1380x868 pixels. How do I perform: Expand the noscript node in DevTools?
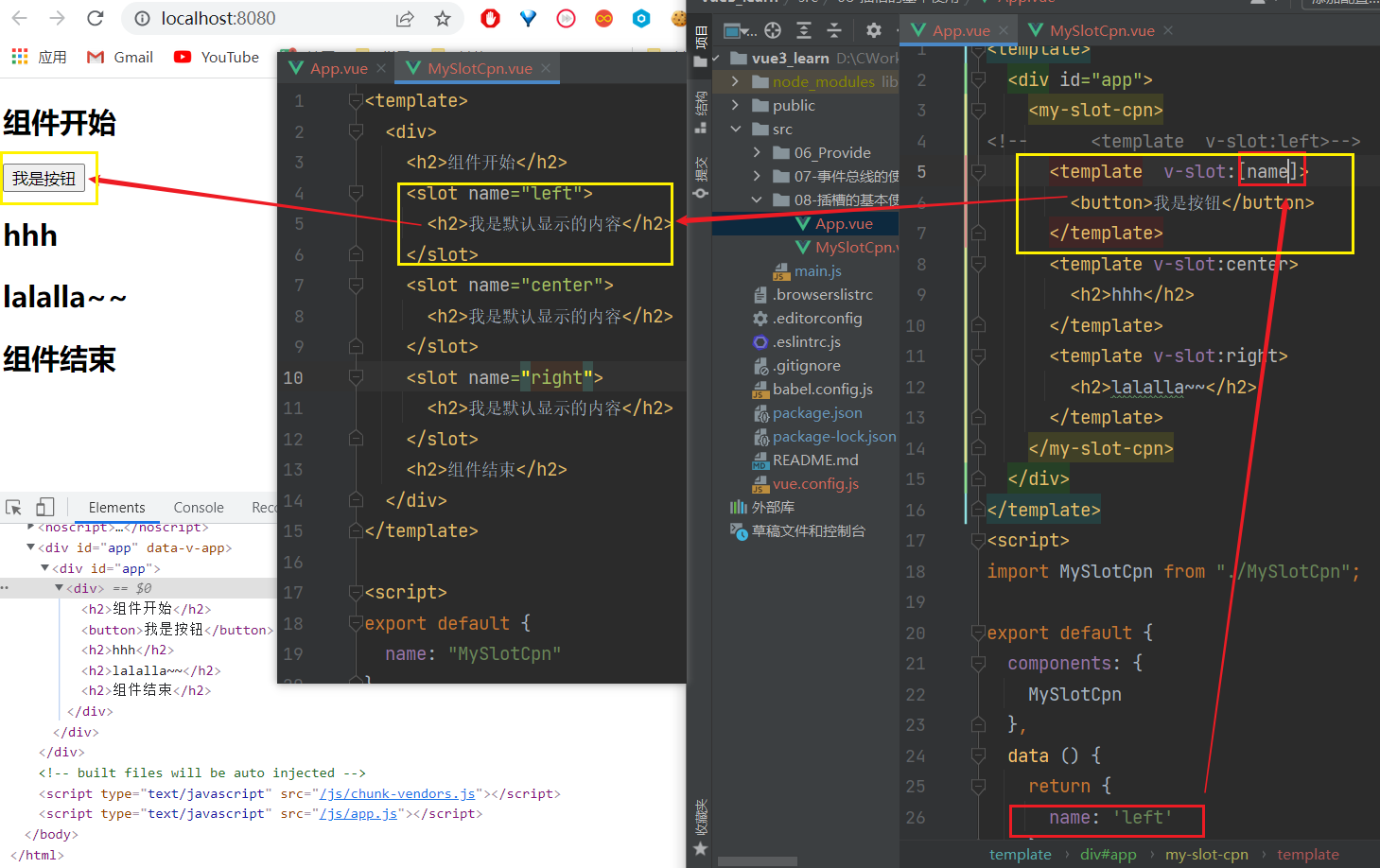(x=31, y=527)
